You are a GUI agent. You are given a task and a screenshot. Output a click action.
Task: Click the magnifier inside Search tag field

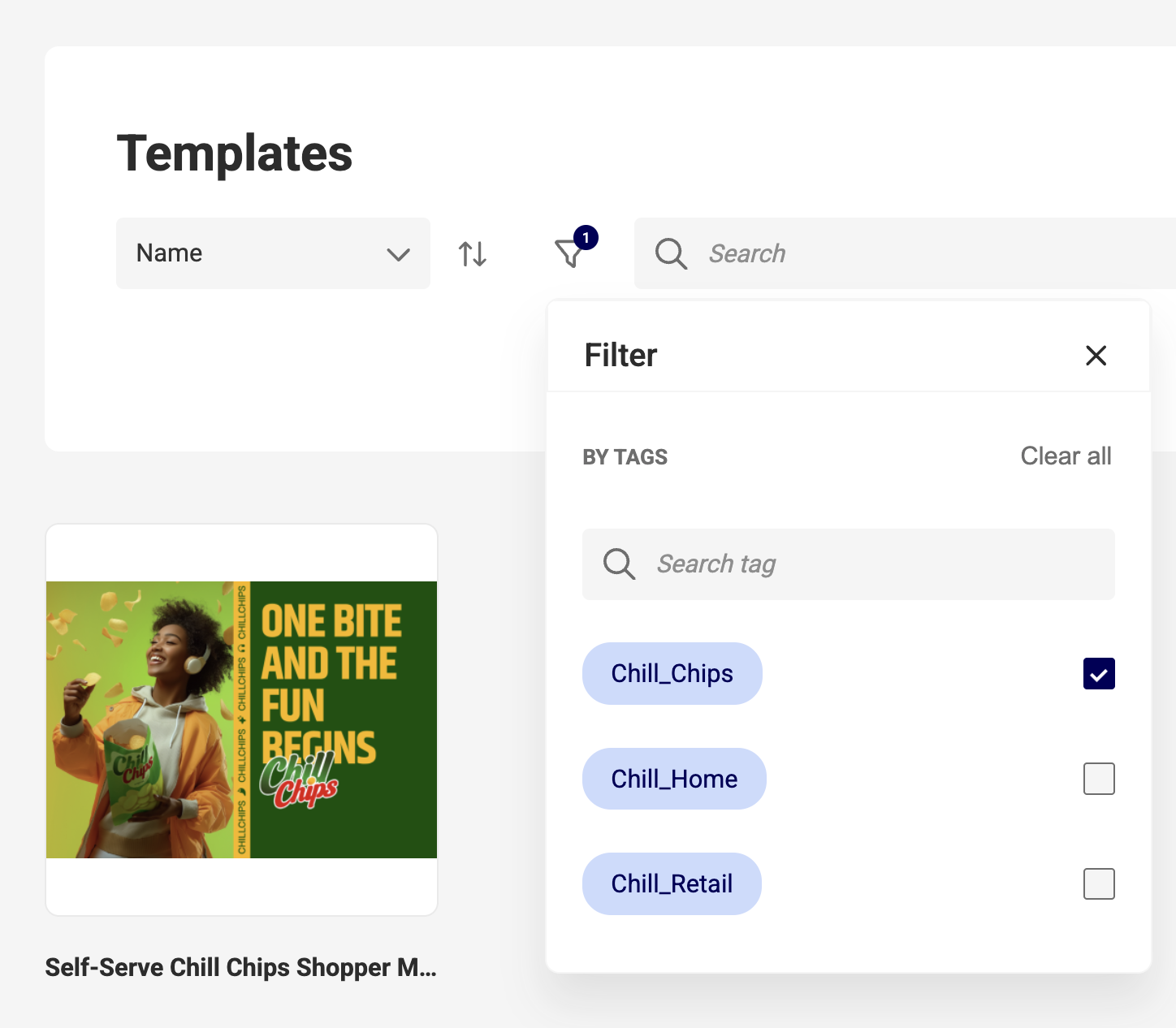[619, 564]
